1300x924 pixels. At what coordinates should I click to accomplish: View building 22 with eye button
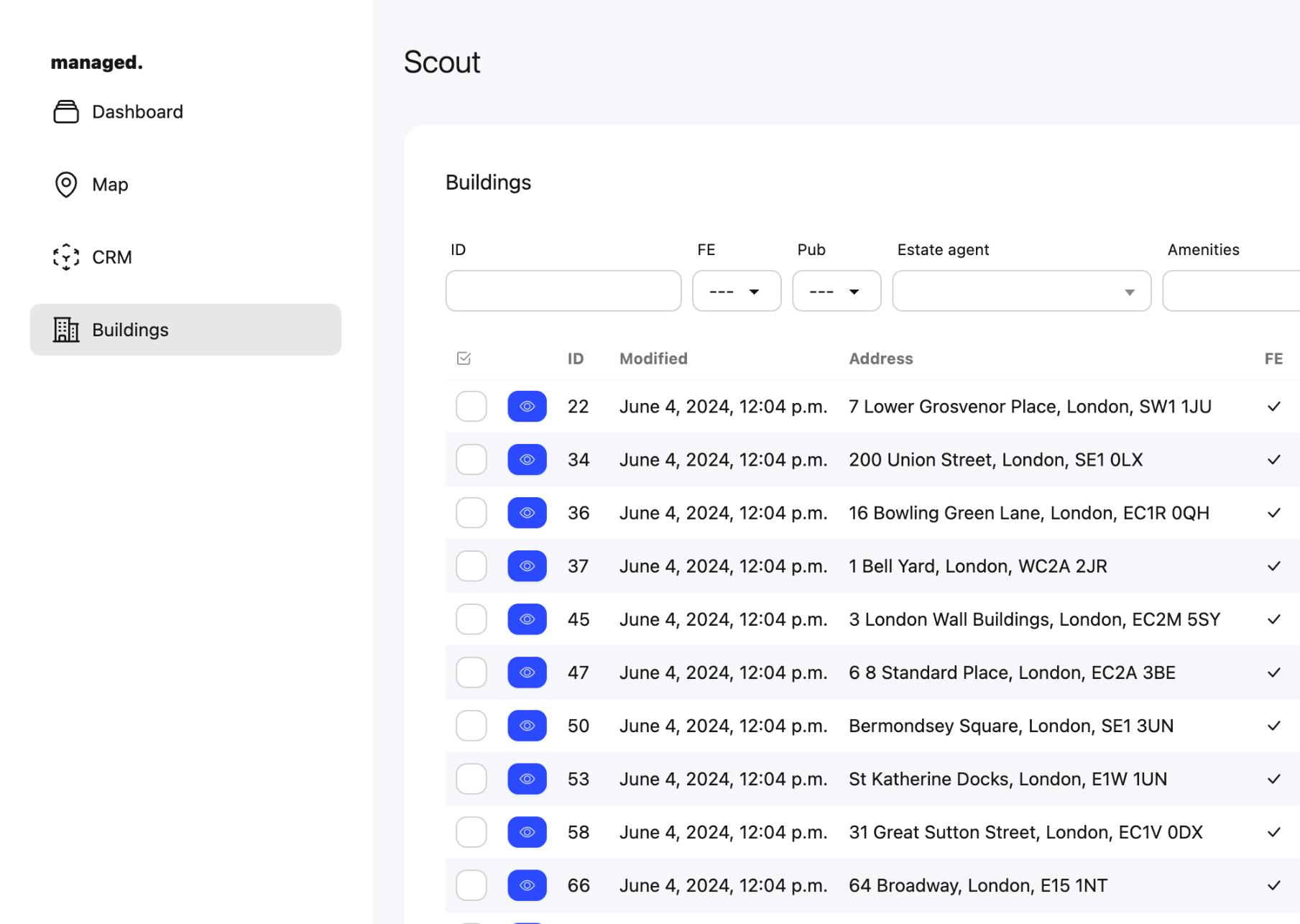tap(527, 407)
